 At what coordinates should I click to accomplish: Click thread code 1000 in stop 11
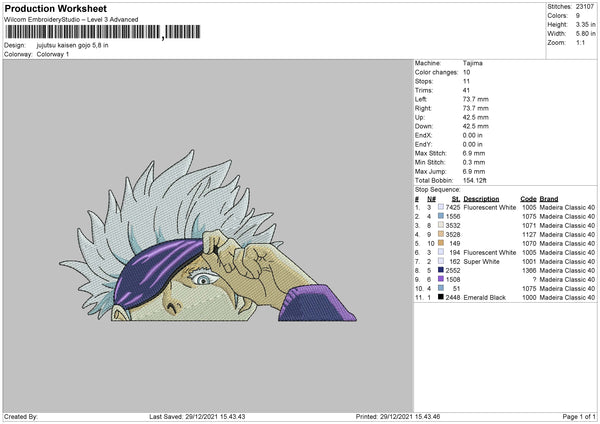point(529,298)
